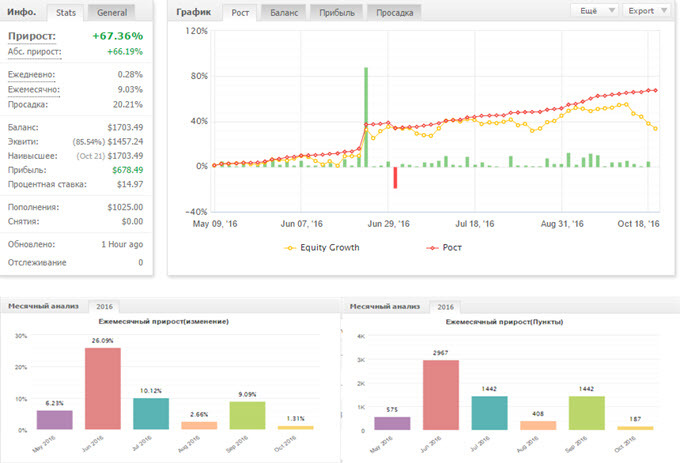Image resolution: width=680 pixels, height=463 pixels.
Task: Click the Jul 2016 10.12% growth bar
Action: pyautogui.click(x=151, y=414)
